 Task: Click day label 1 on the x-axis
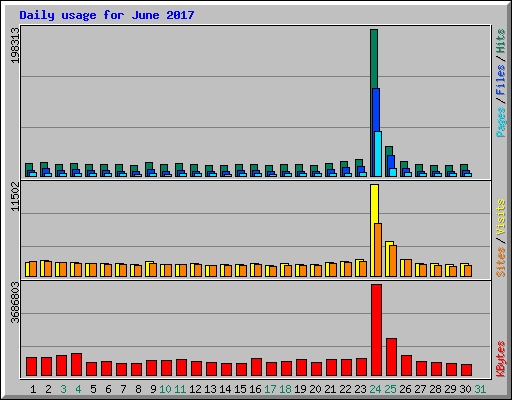tap(33, 389)
